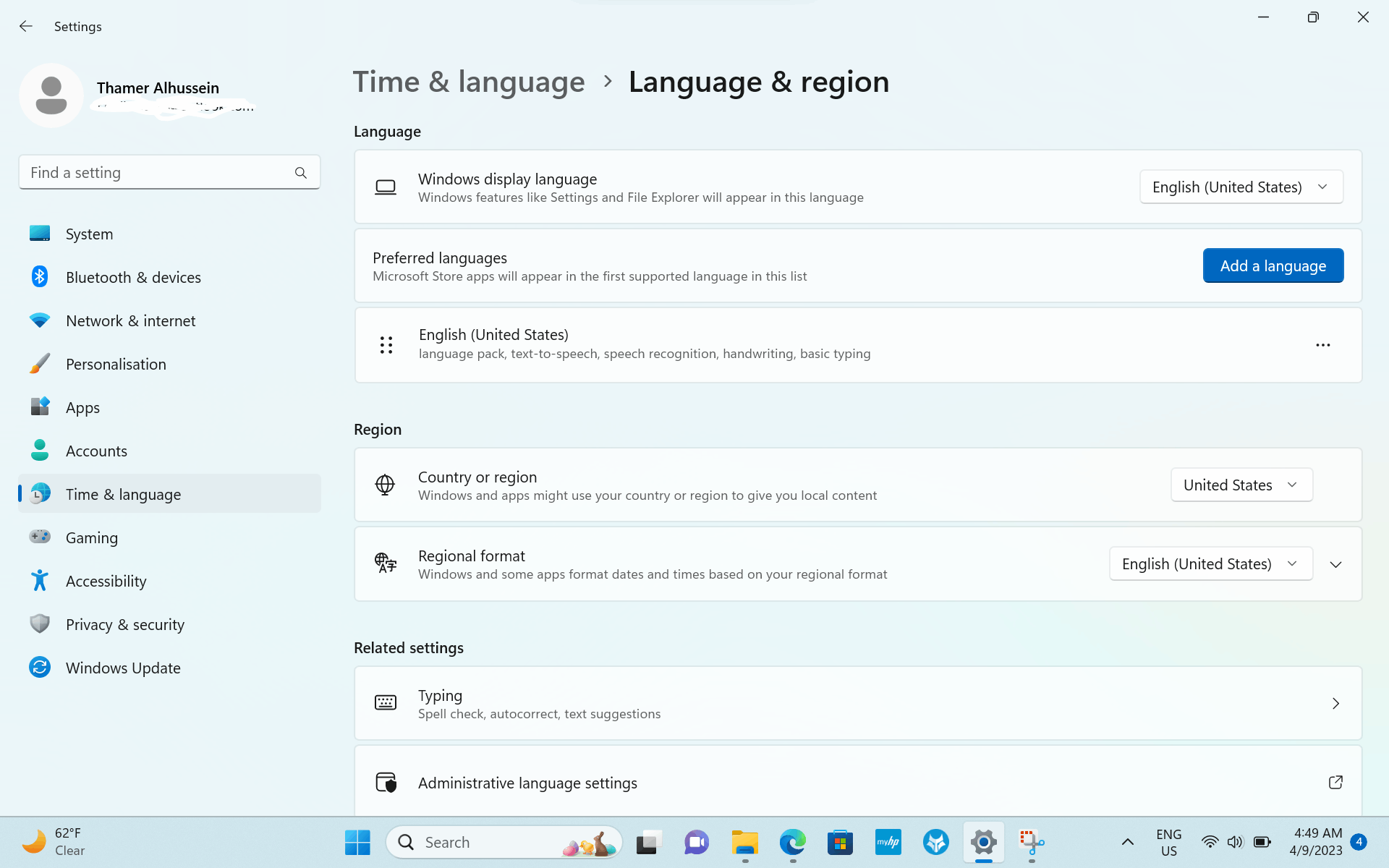Navigate to Time & language breadcrumb
Image resolution: width=1389 pixels, height=868 pixels.
(x=469, y=82)
